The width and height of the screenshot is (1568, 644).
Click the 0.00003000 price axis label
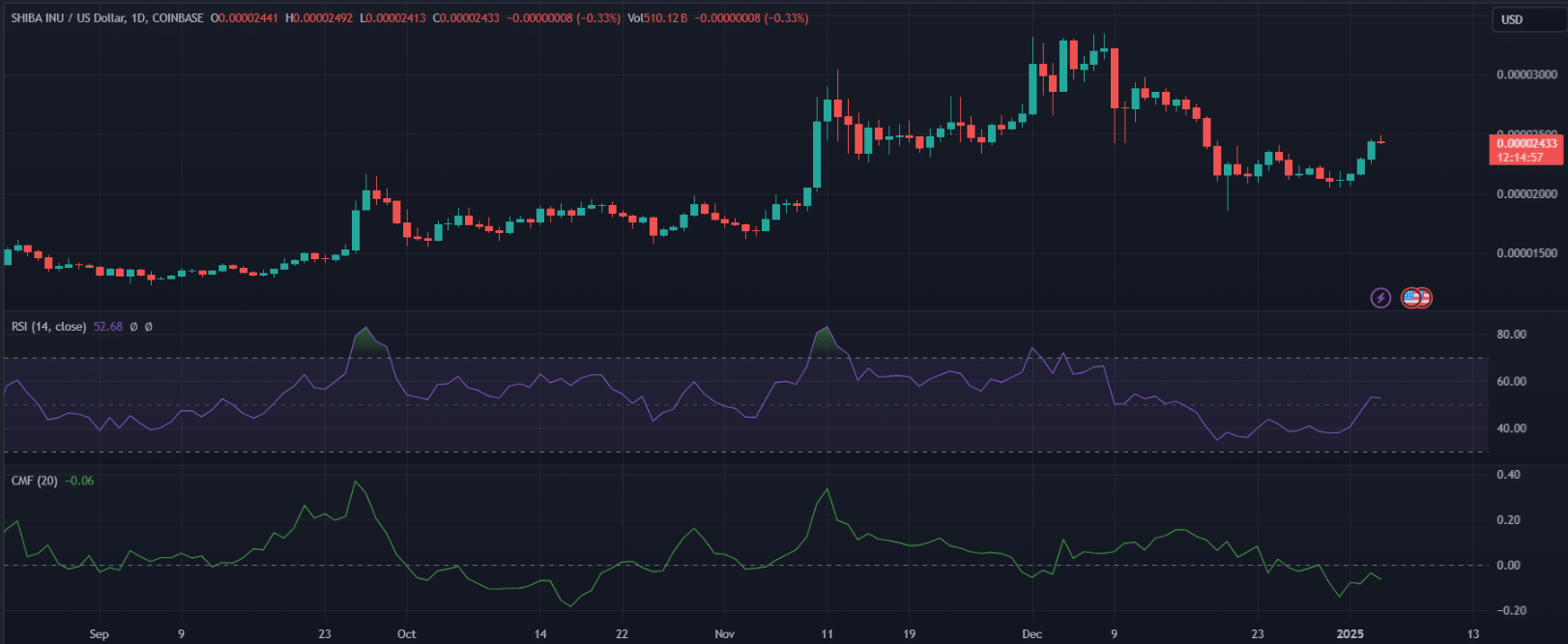1526,74
